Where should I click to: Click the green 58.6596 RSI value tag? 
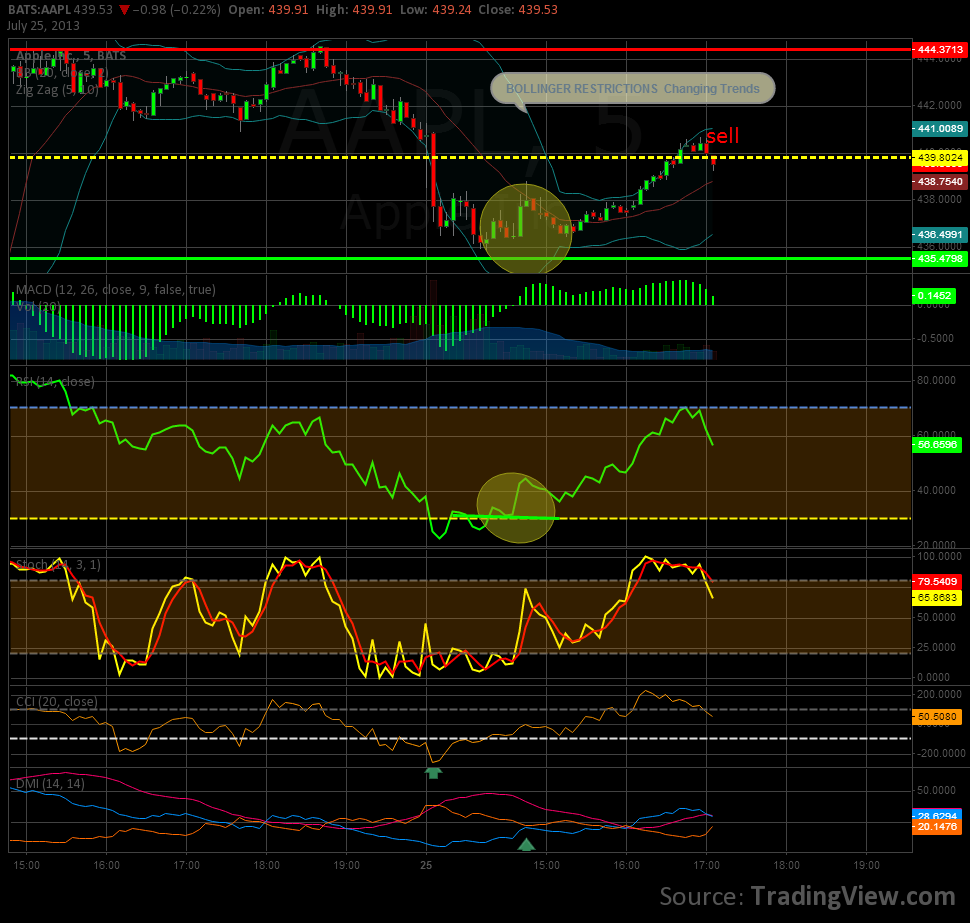click(937, 444)
